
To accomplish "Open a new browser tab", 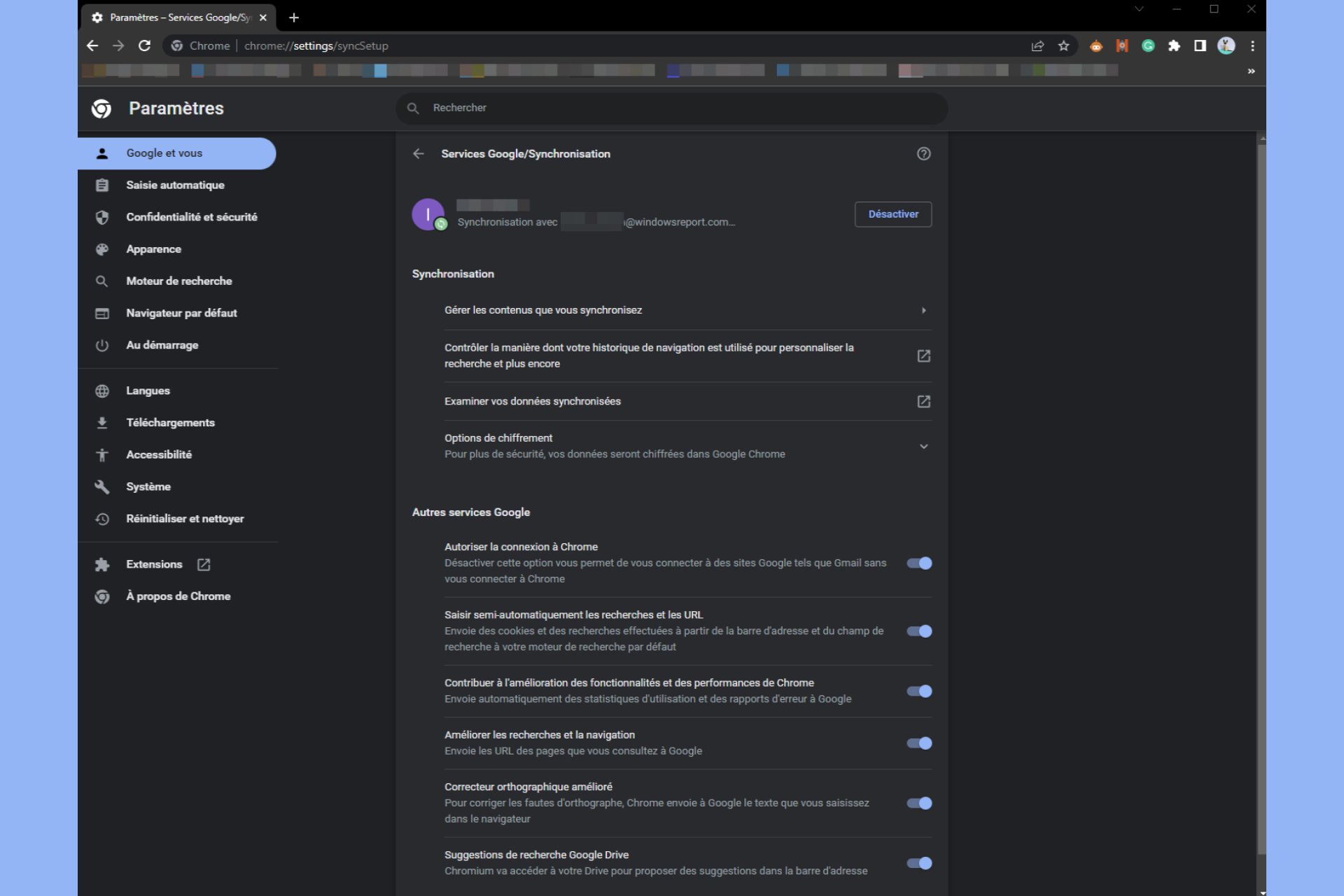I will click(x=294, y=17).
